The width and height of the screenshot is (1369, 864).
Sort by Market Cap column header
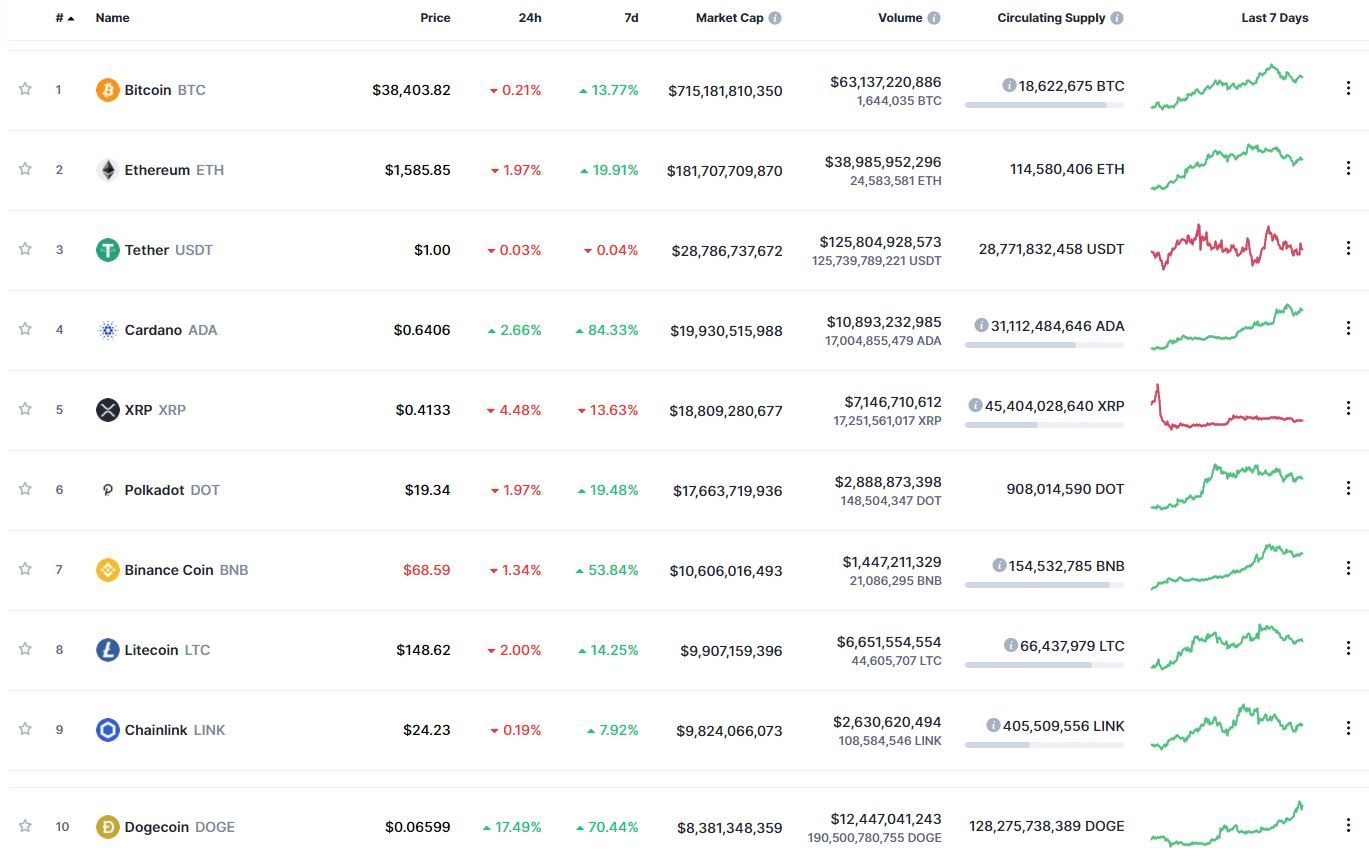(729, 18)
